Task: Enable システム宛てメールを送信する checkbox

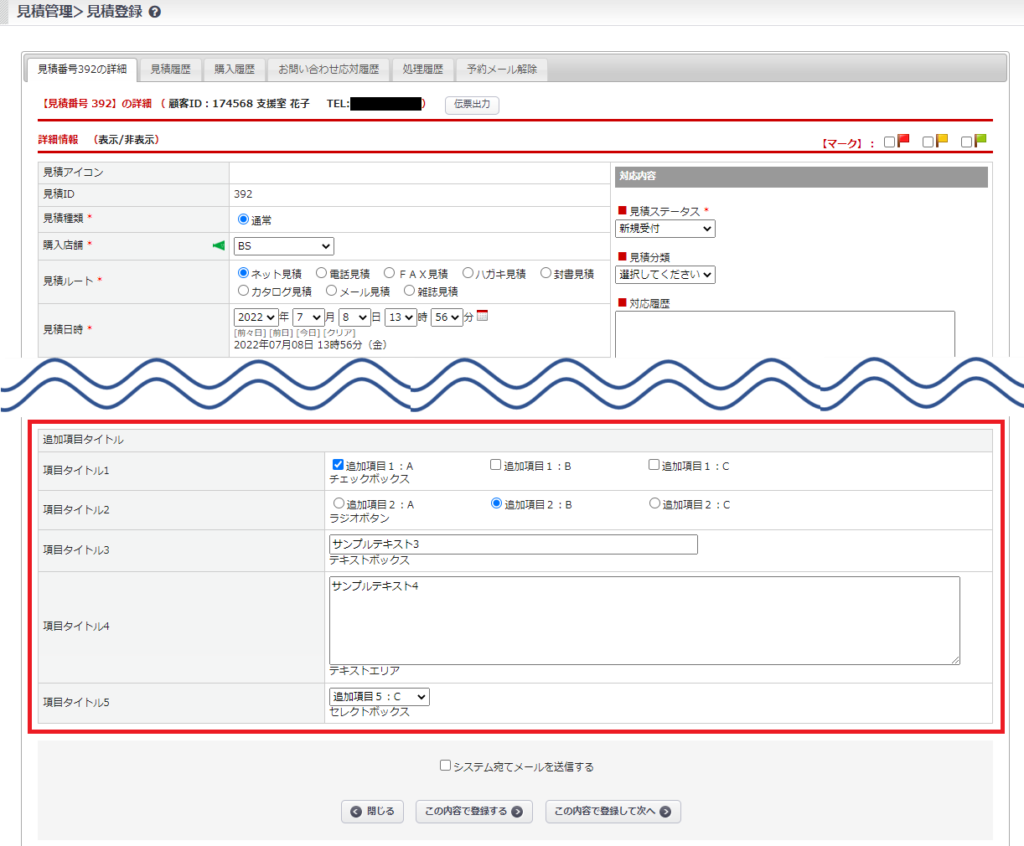Action: (x=446, y=766)
